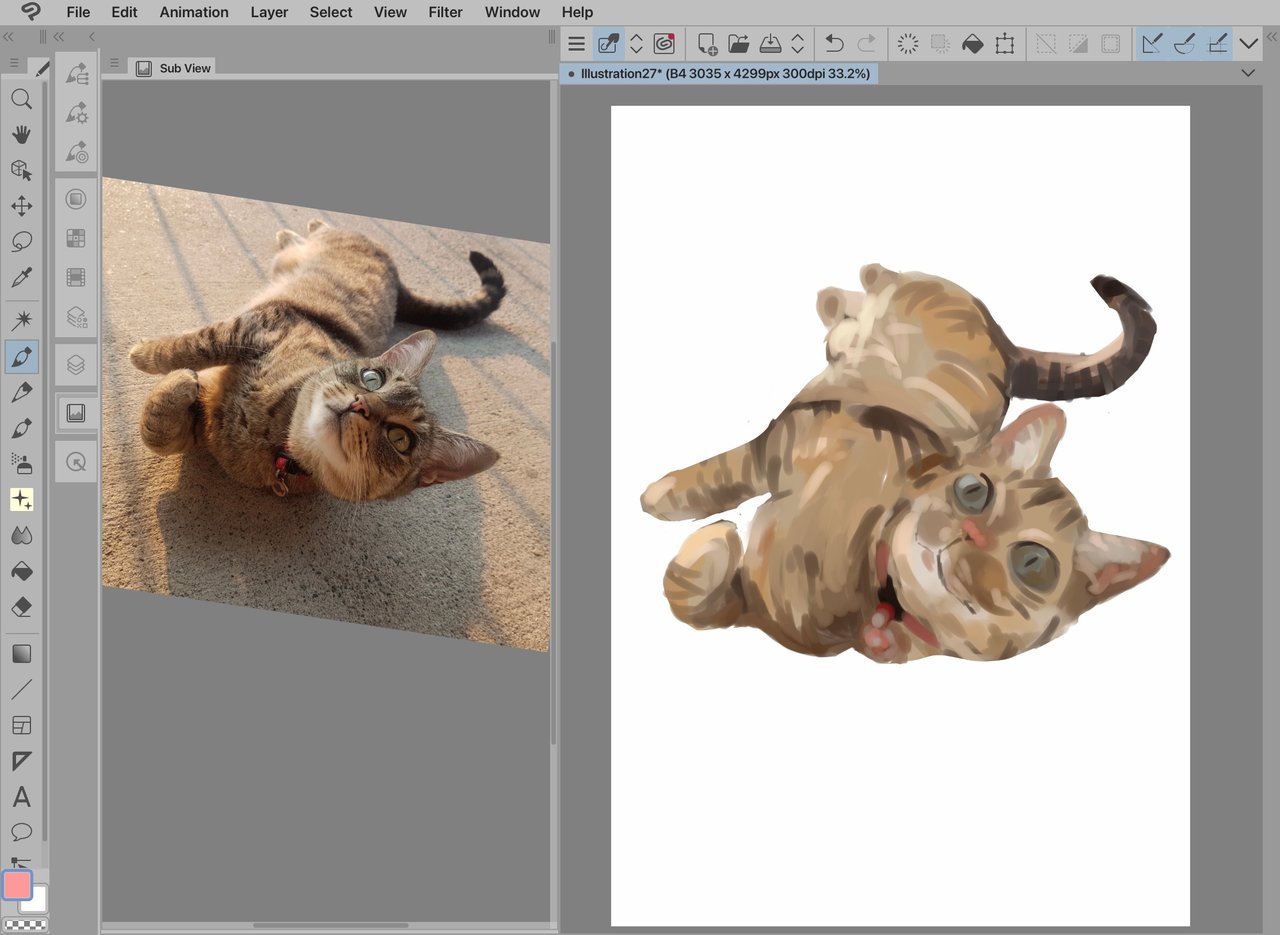Open the Layer menu

pyautogui.click(x=269, y=12)
